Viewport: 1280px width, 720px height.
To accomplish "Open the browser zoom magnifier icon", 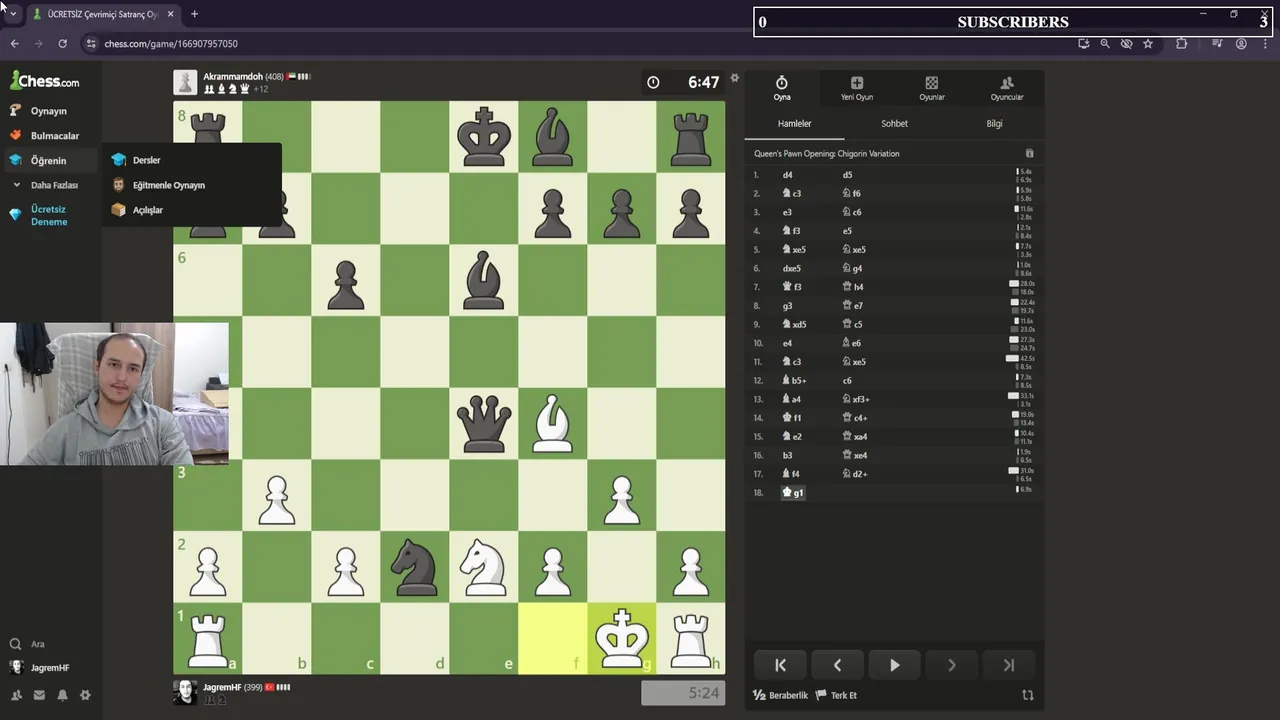I will tap(1105, 44).
